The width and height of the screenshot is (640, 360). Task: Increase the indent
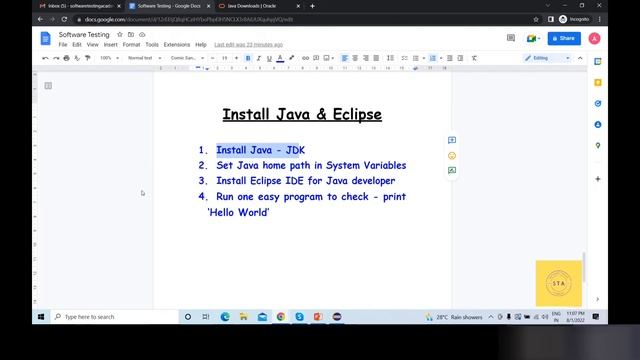point(460,58)
